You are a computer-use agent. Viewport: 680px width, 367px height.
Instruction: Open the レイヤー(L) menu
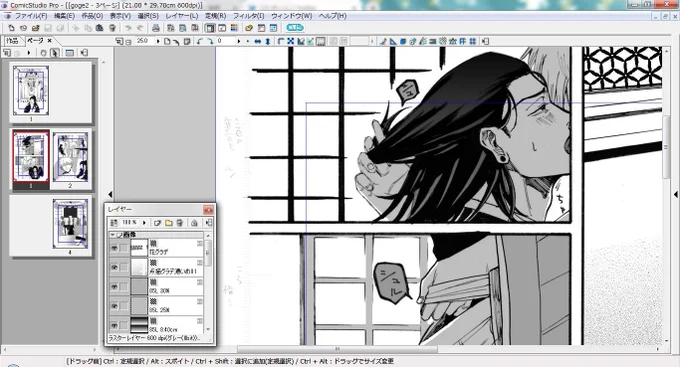coord(182,16)
